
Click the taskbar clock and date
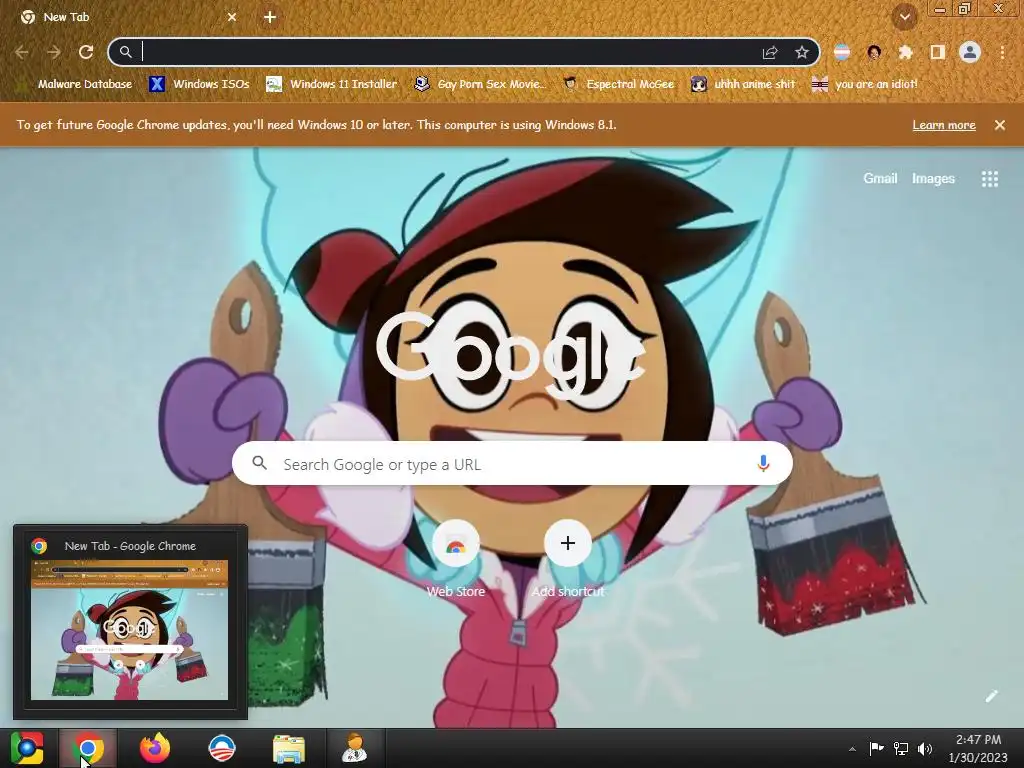pyautogui.click(x=978, y=748)
